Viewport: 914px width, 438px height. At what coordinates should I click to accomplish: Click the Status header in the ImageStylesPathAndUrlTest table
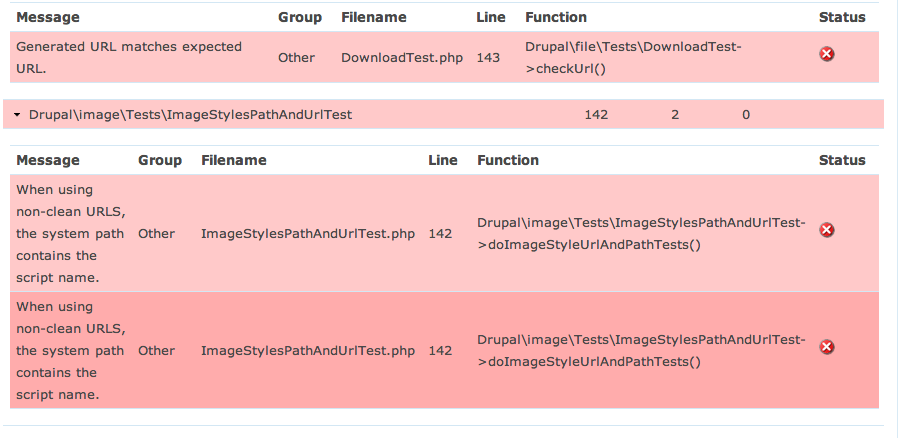tap(842, 160)
